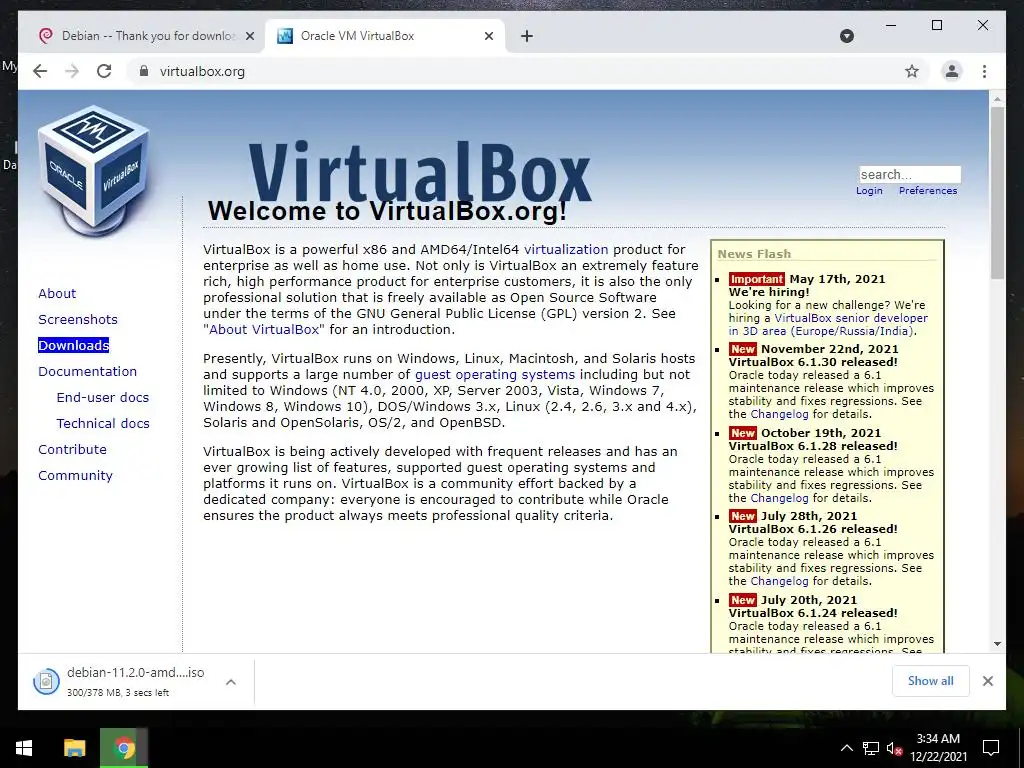This screenshot has width=1024, height=768.
Task: Open the About page link
Action: [57, 293]
